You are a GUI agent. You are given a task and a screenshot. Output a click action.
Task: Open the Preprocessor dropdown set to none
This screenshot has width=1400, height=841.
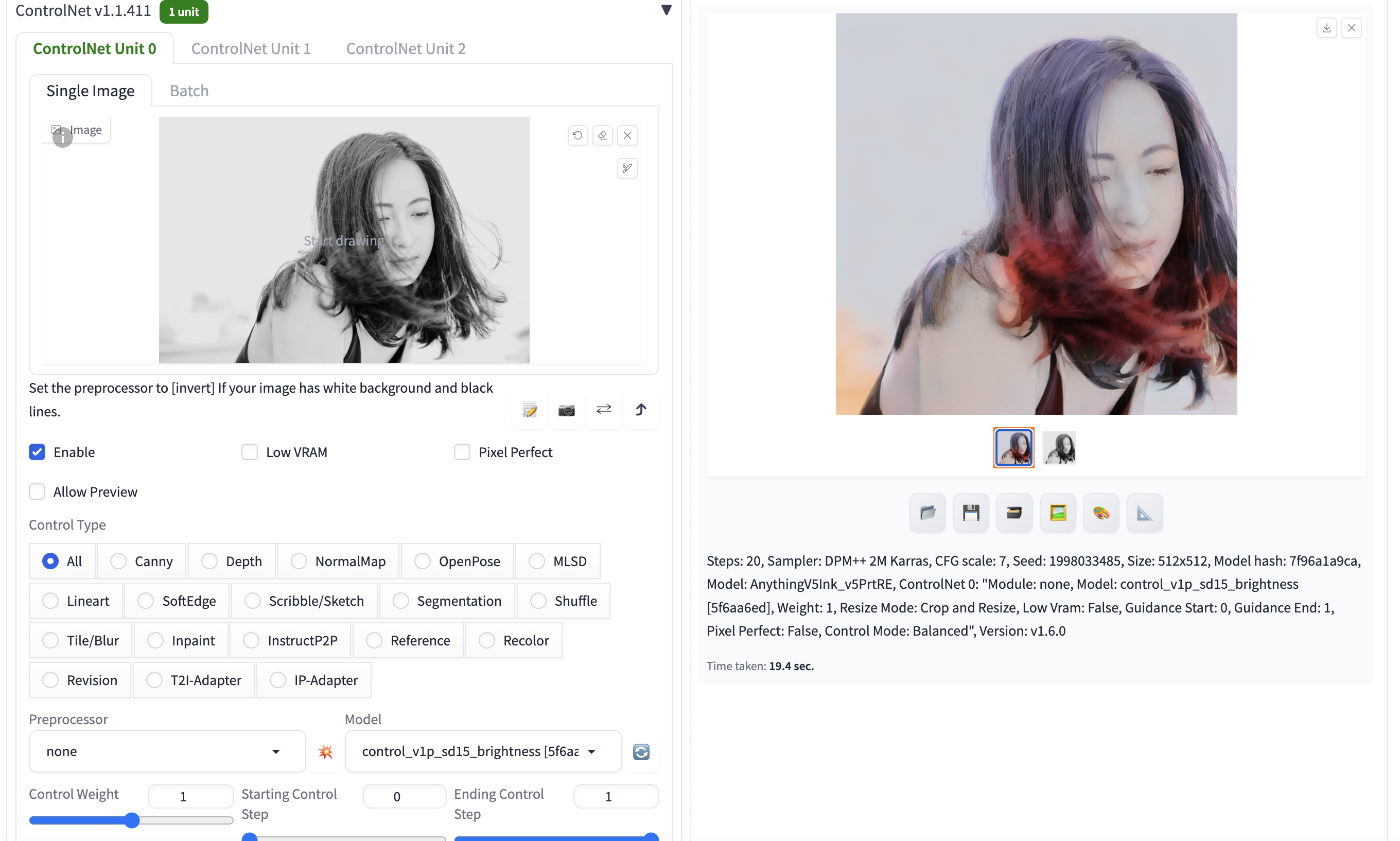[167, 751]
